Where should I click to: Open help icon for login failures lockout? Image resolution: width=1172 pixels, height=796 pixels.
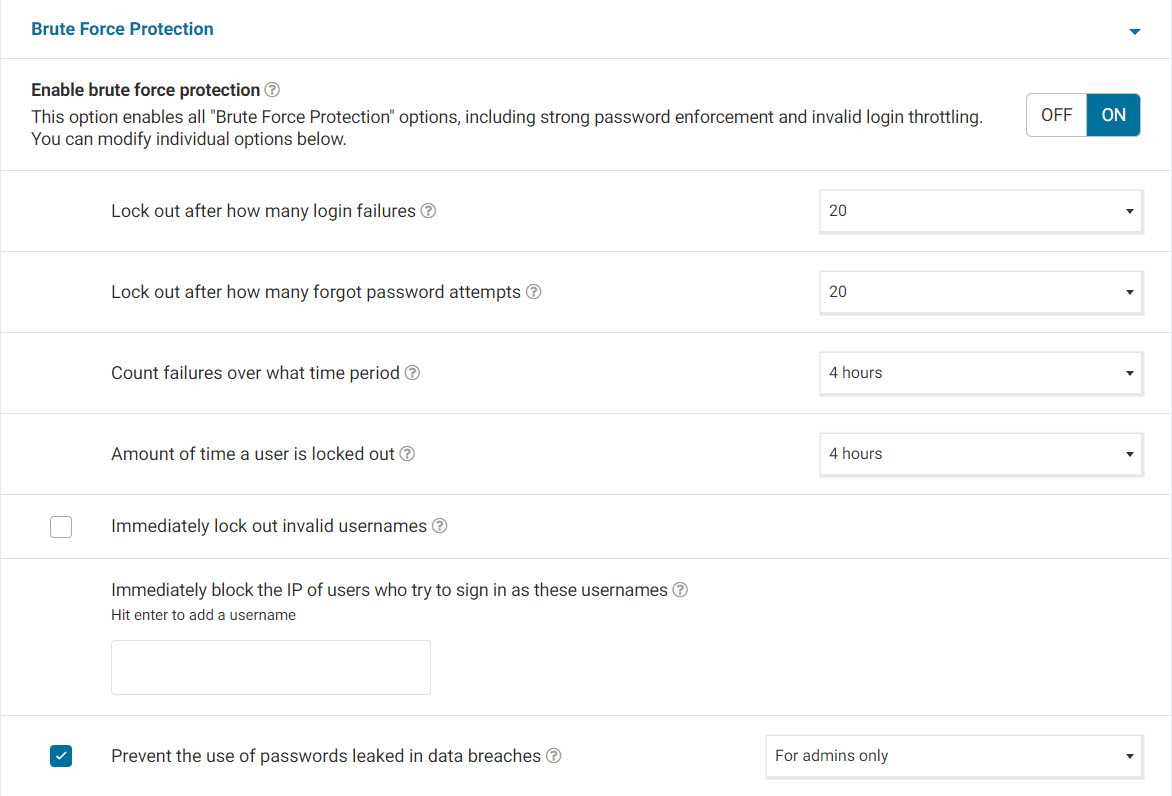pyautogui.click(x=428, y=211)
